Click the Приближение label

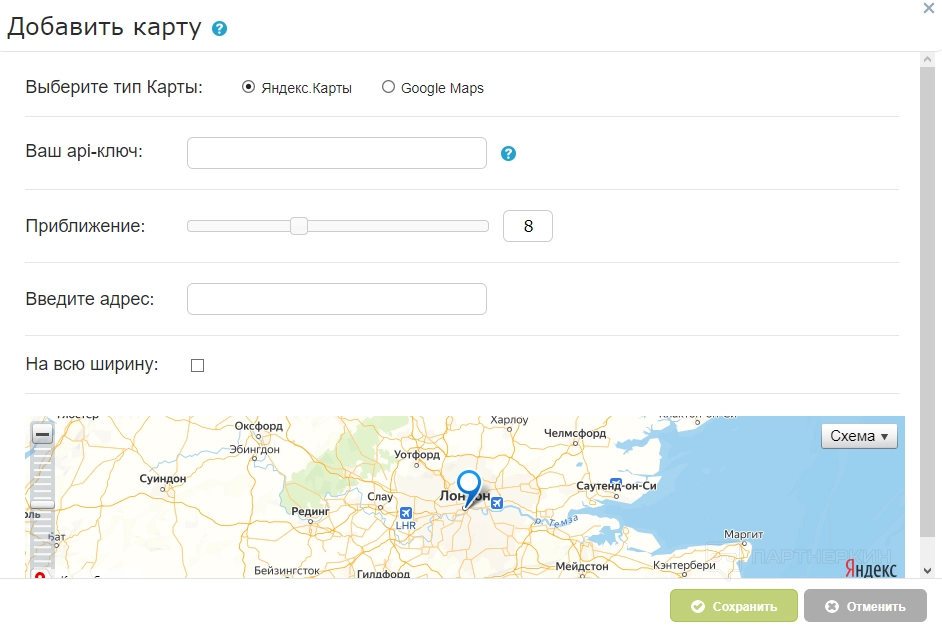click(85, 226)
